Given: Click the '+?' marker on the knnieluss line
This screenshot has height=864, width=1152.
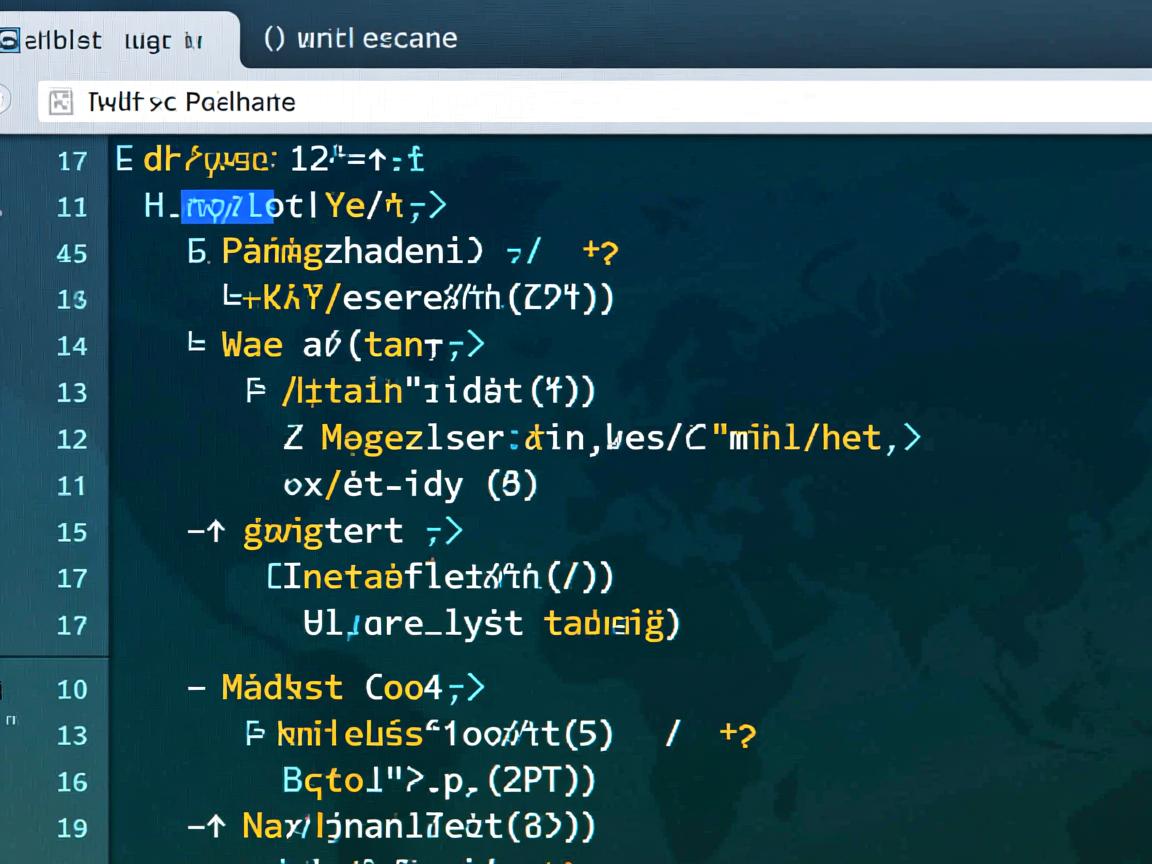Looking at the screenshot, I should (x=737, y=735).
